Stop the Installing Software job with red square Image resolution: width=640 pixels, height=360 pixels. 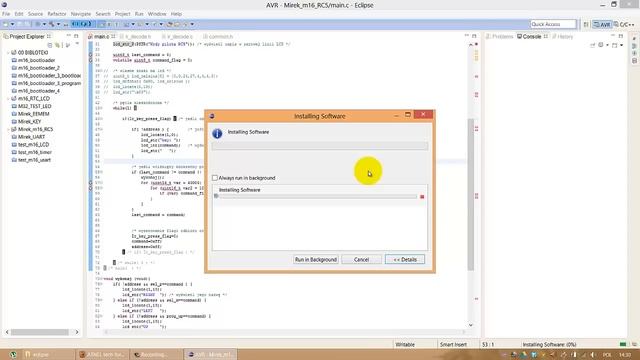click(422, 197)
